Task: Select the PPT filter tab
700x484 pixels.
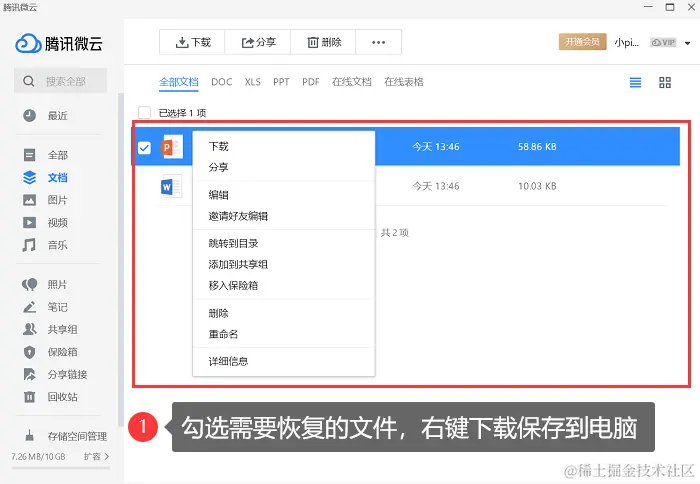Action: tap(281, 82)
